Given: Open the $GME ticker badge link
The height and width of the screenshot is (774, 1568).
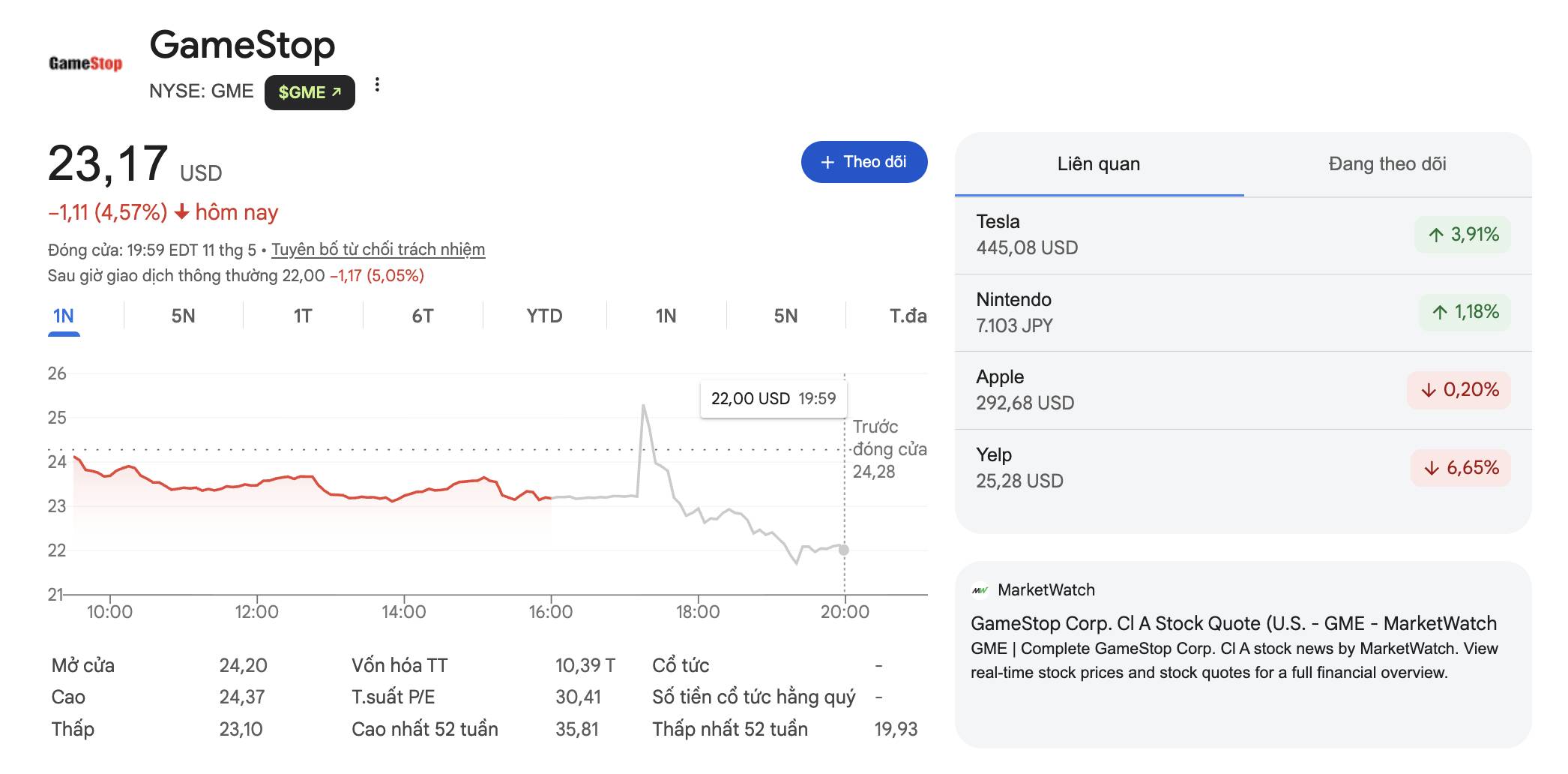Looking at the screenshot, I should 310,92.
